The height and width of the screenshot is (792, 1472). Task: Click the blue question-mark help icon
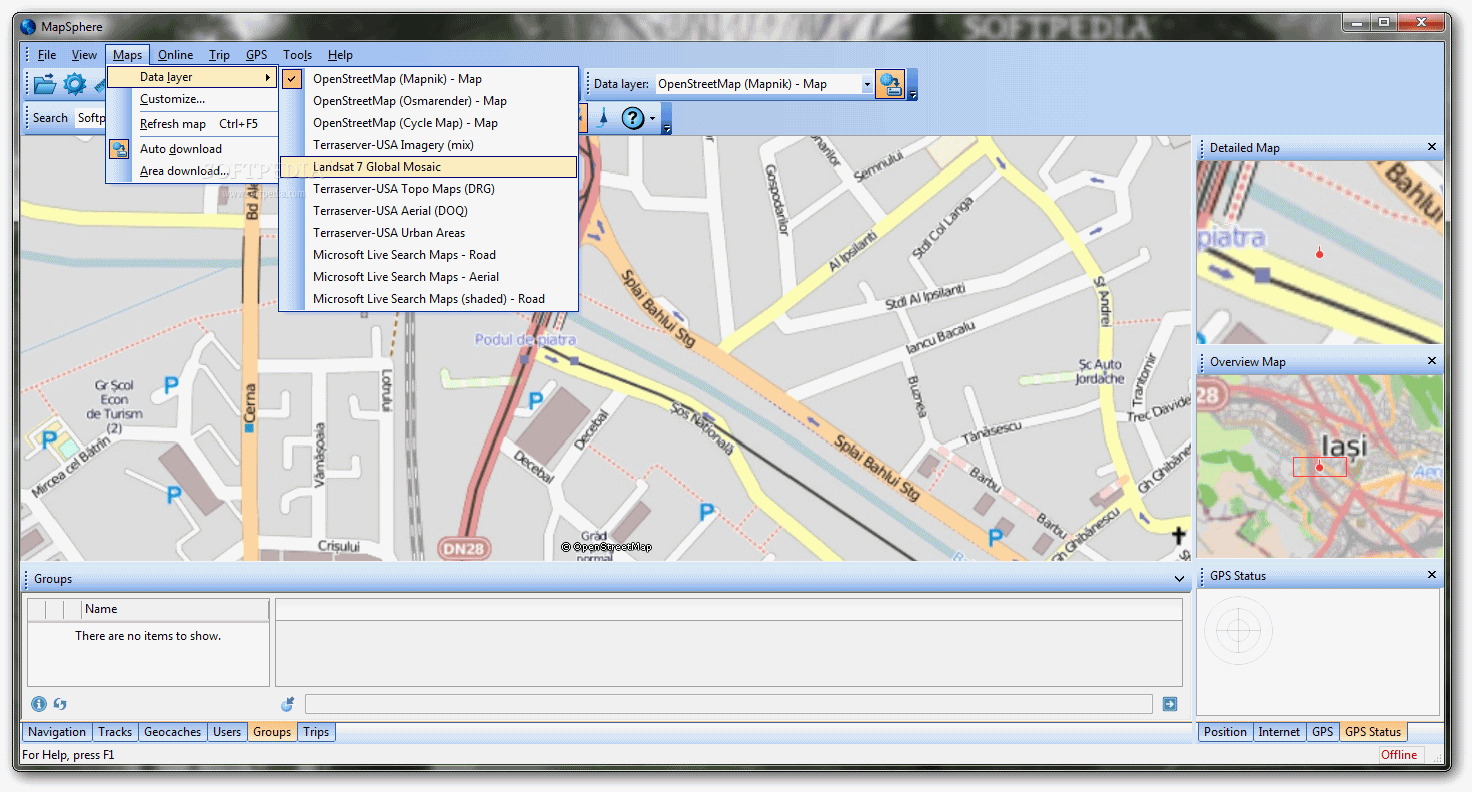click(632, 118)
